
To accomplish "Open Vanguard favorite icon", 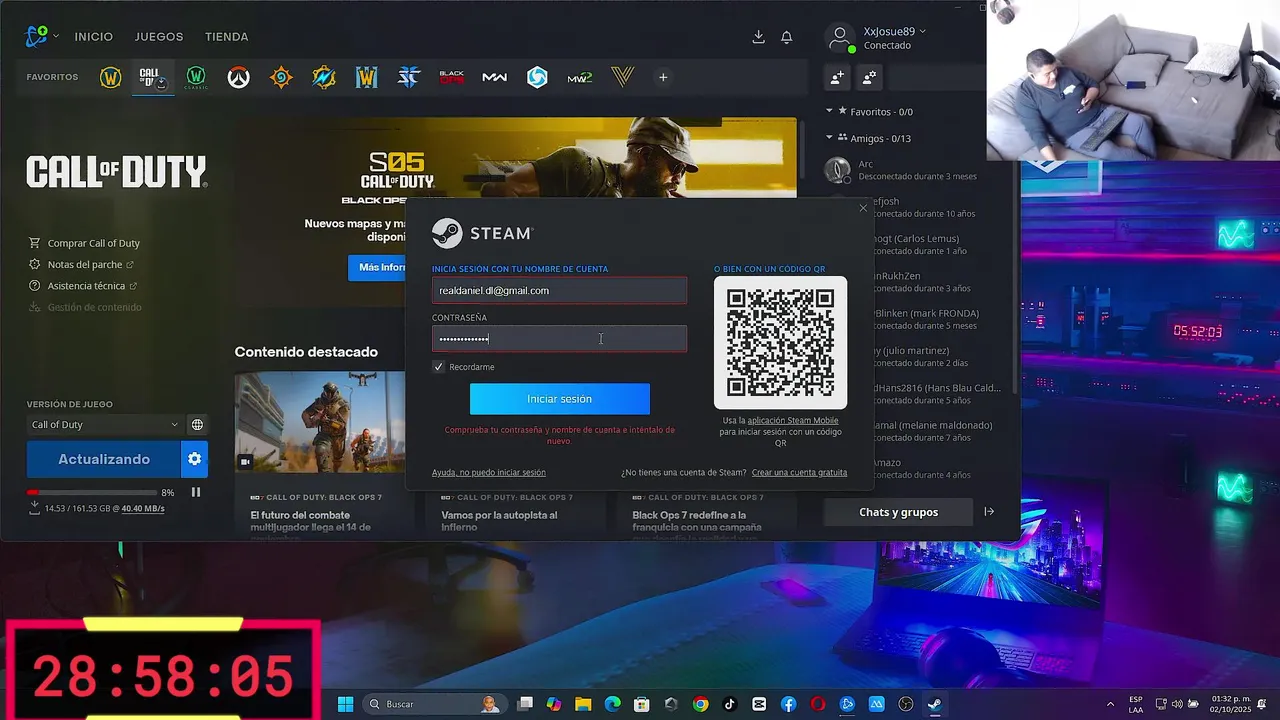I will [x=622, y=77].
